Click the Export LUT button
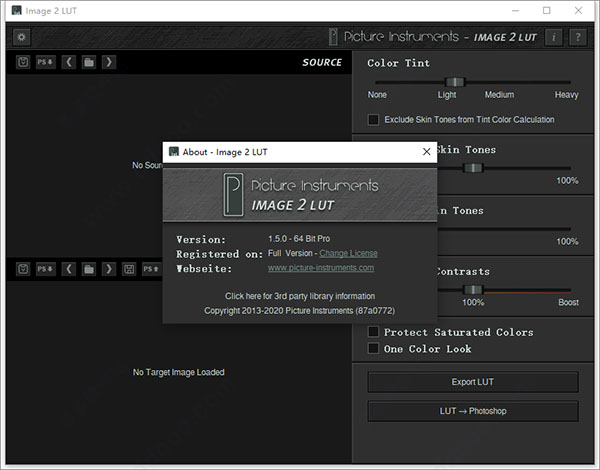 (x=473, y=382)
